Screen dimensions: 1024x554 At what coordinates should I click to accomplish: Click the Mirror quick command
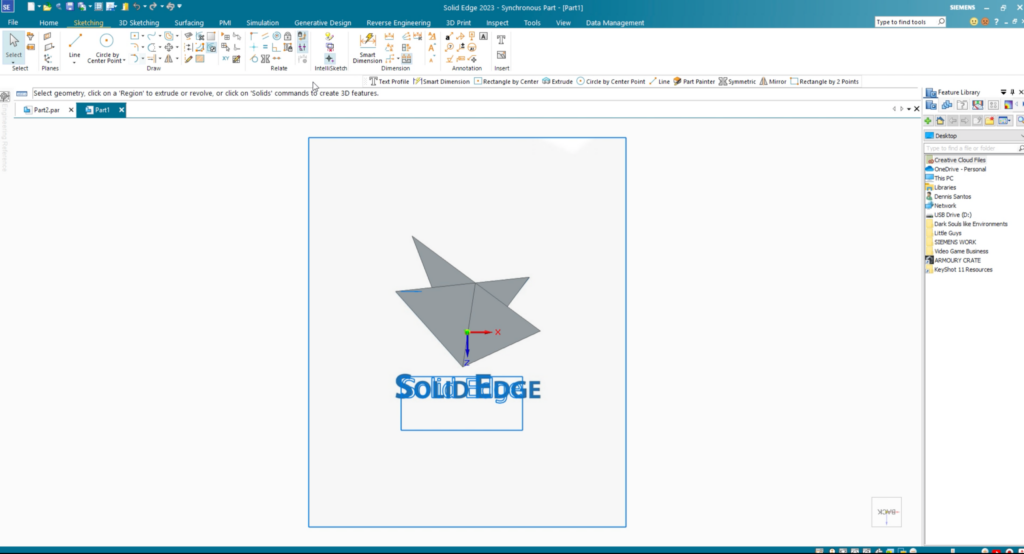pyautogui.click(x=773, y=82)
